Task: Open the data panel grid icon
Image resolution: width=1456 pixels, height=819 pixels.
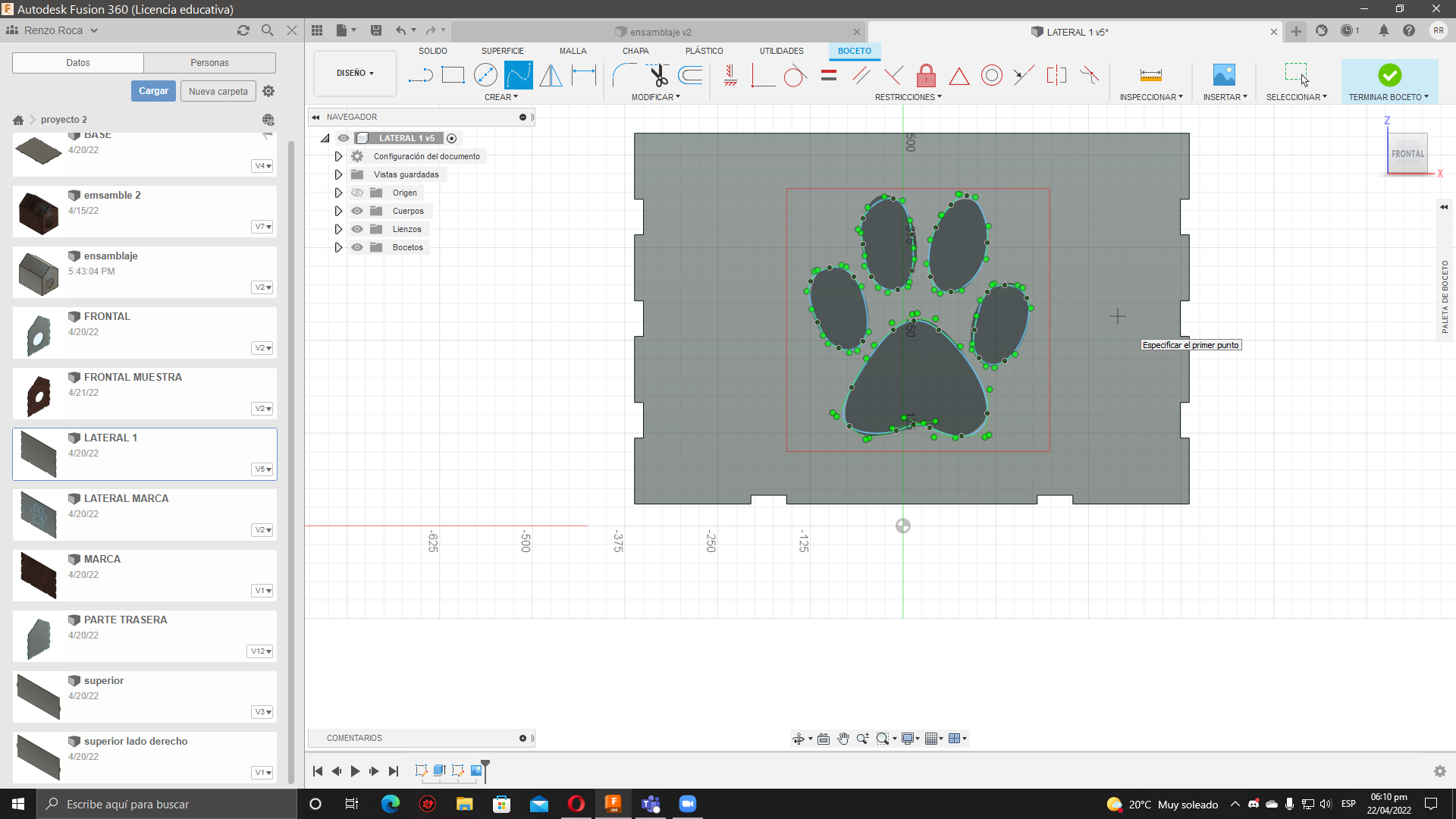Action: point(317,30)
